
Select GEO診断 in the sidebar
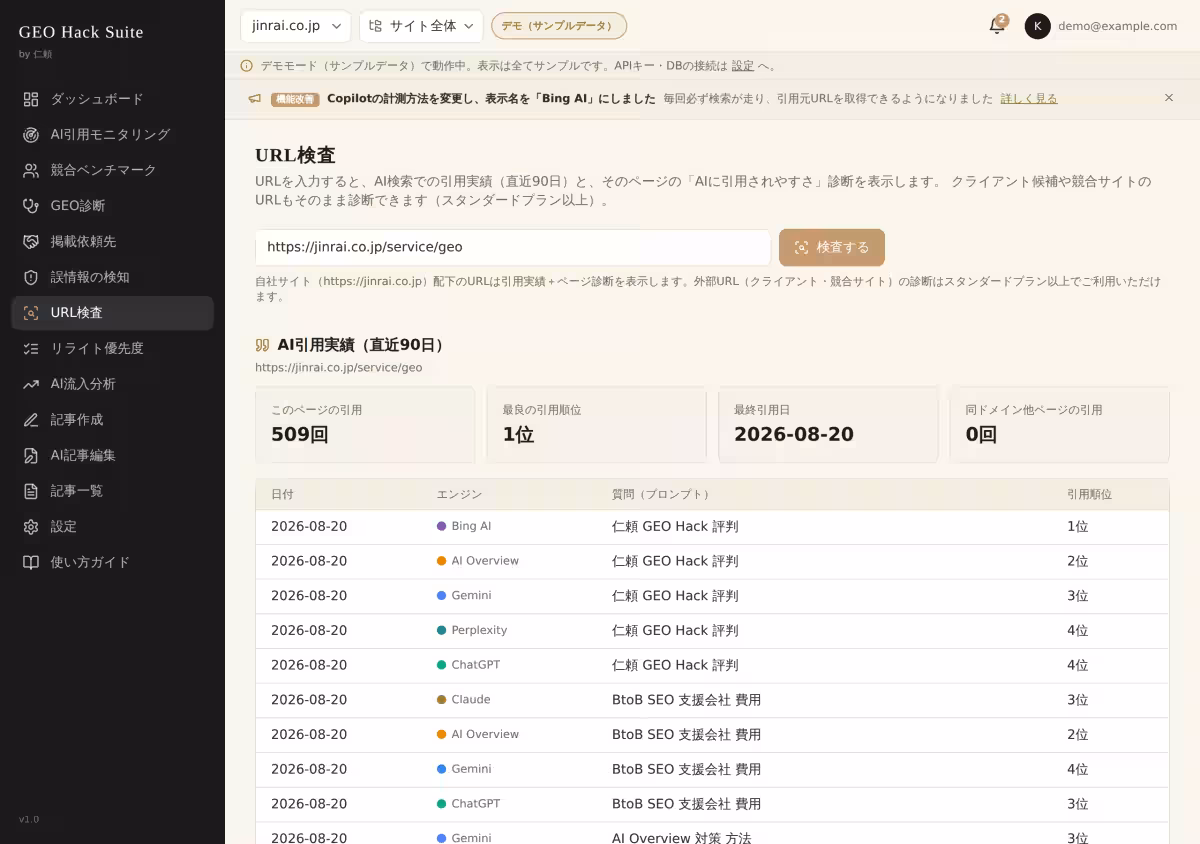click(x=112, y=206)
